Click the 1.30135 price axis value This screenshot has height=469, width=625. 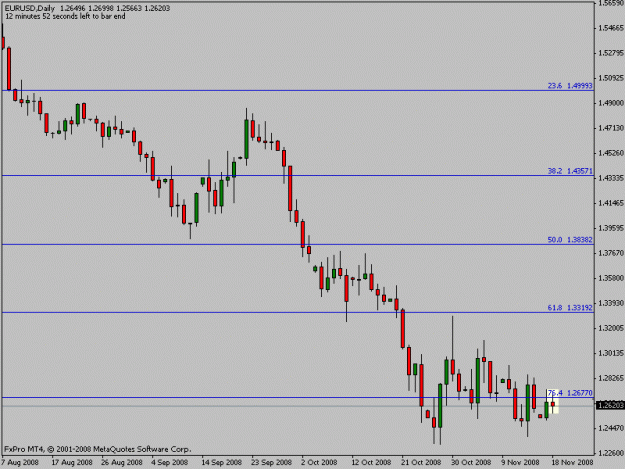click(611, 353)
